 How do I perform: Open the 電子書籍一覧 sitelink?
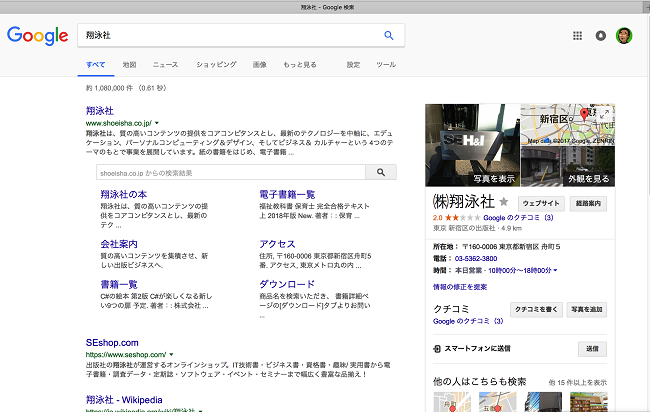[x=287, y=194]
